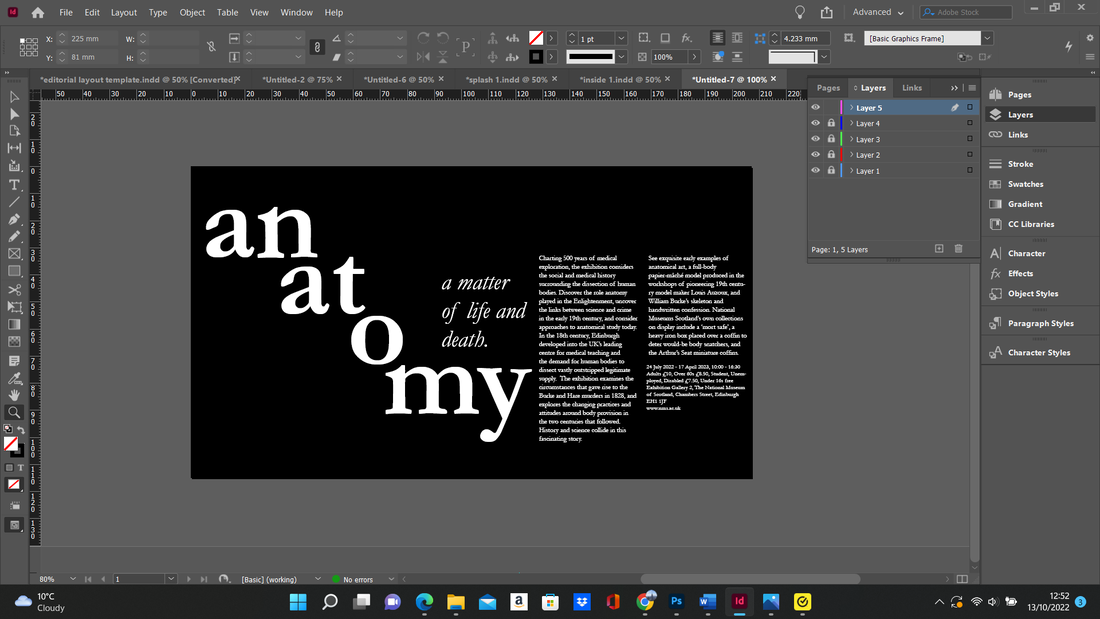Rotate 90 degrees clockwise icon
The image size is (1100, 619).
423,38
